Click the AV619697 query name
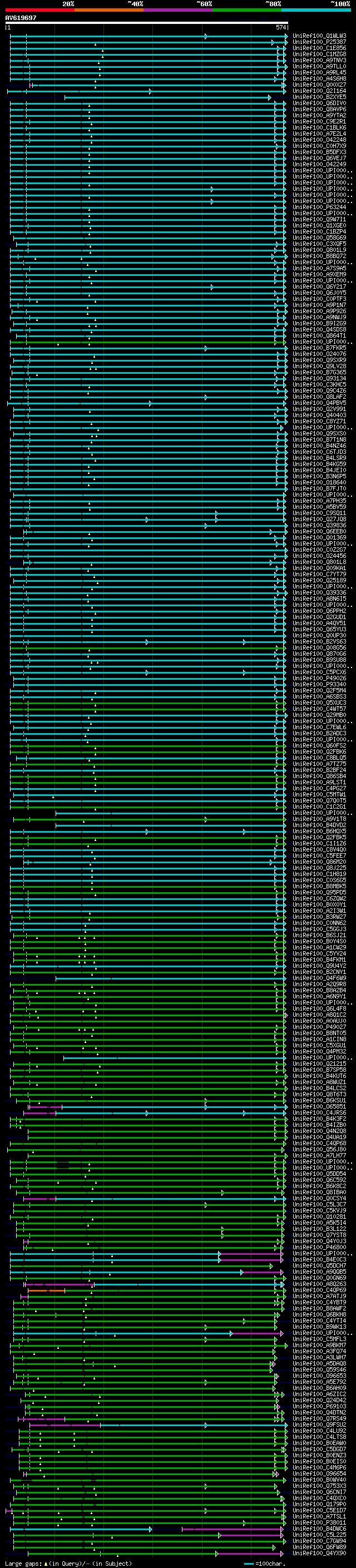Screen dimensions: 356x1568 (21, 18)
